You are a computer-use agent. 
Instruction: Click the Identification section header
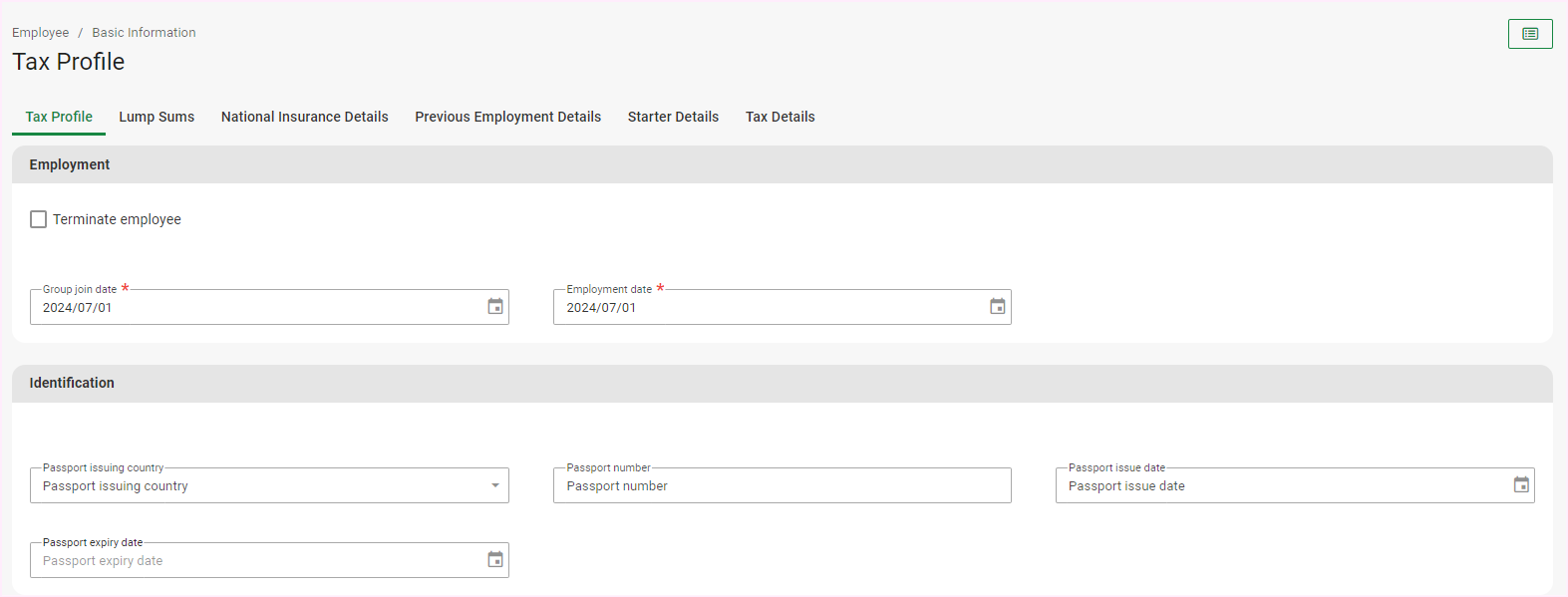[72, 383]
